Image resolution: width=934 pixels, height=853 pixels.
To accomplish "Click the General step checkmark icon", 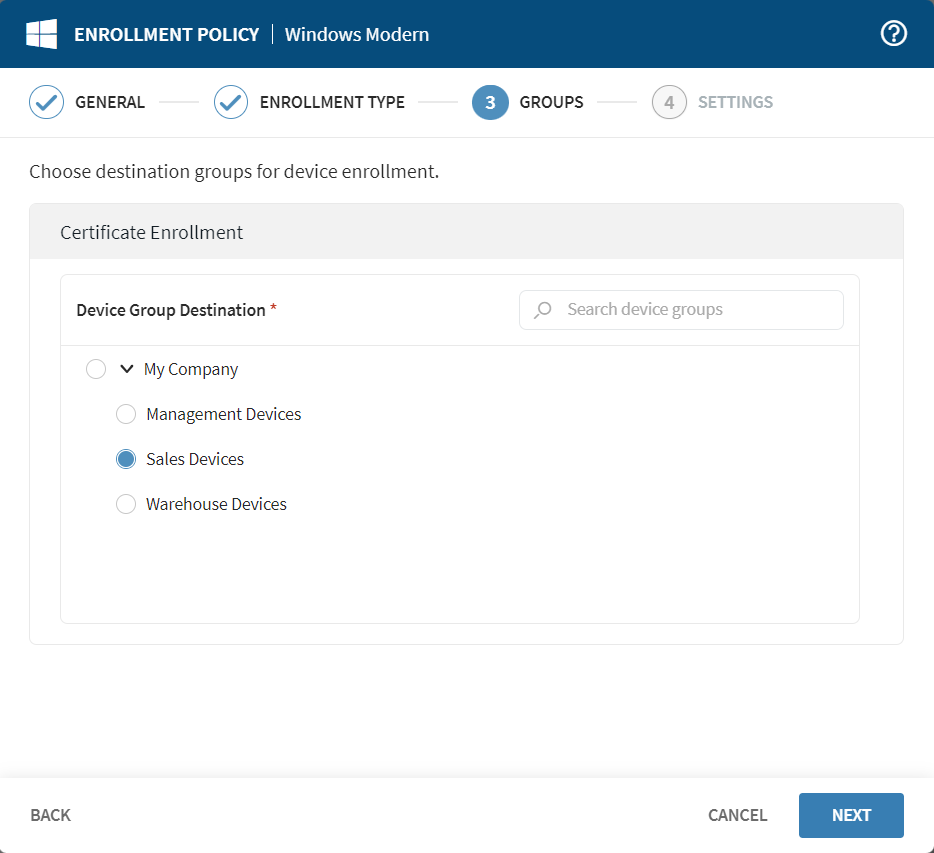I will 46,102.
